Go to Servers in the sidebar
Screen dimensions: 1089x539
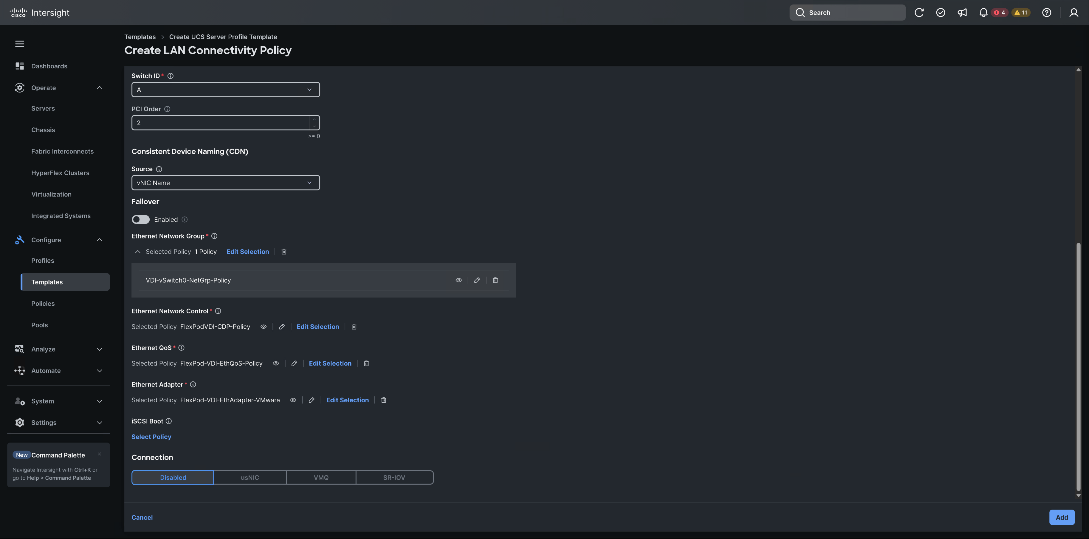click(43, 108)
